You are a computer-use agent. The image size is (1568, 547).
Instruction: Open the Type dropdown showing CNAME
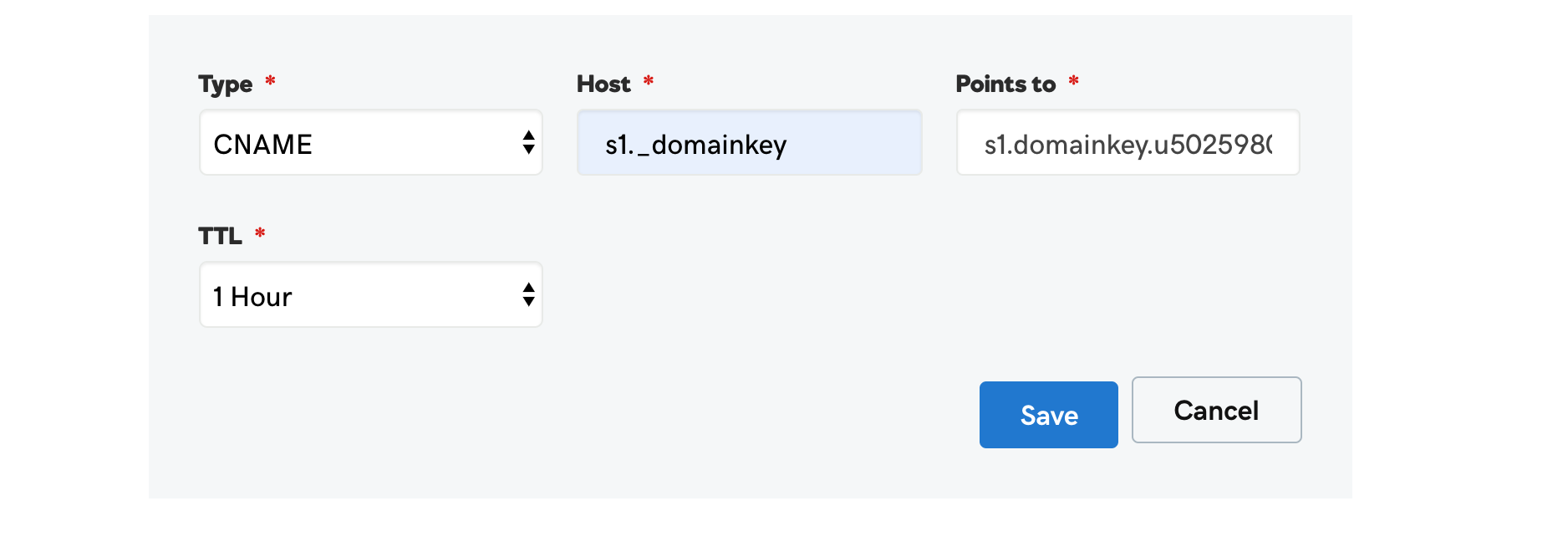pos(370,143)
